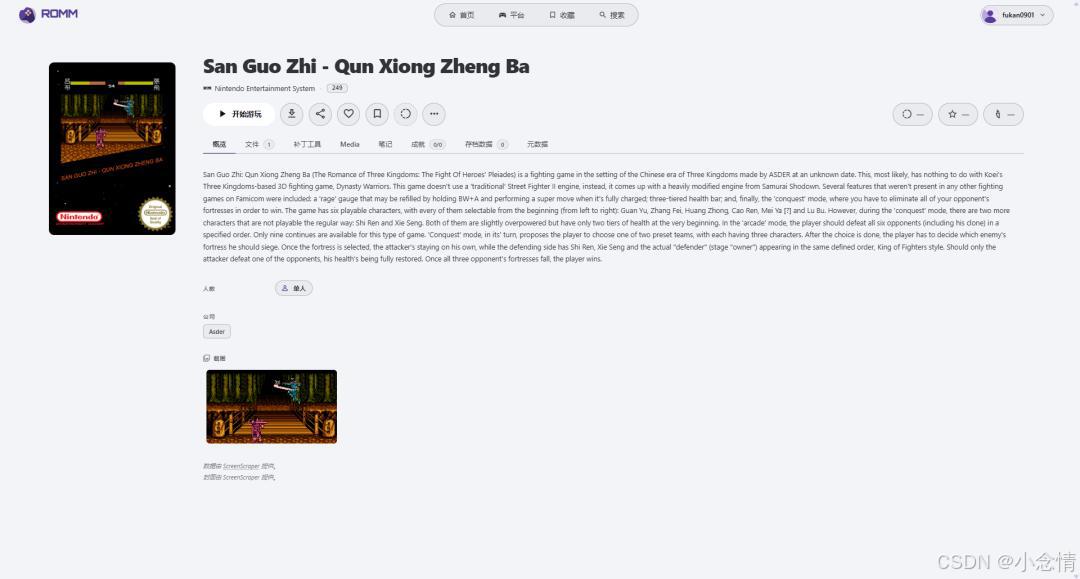Image resolution: width=1080 pixels, height=579 pixels.
Task: Click the fukan0901 user avatar
Action: (990, 15)
